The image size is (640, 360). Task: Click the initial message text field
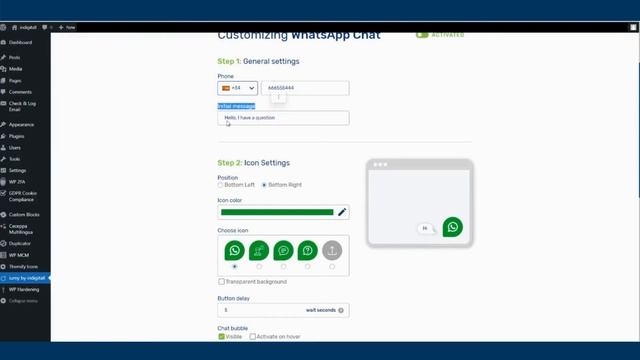pyautogui.click(x=283, y=118)
